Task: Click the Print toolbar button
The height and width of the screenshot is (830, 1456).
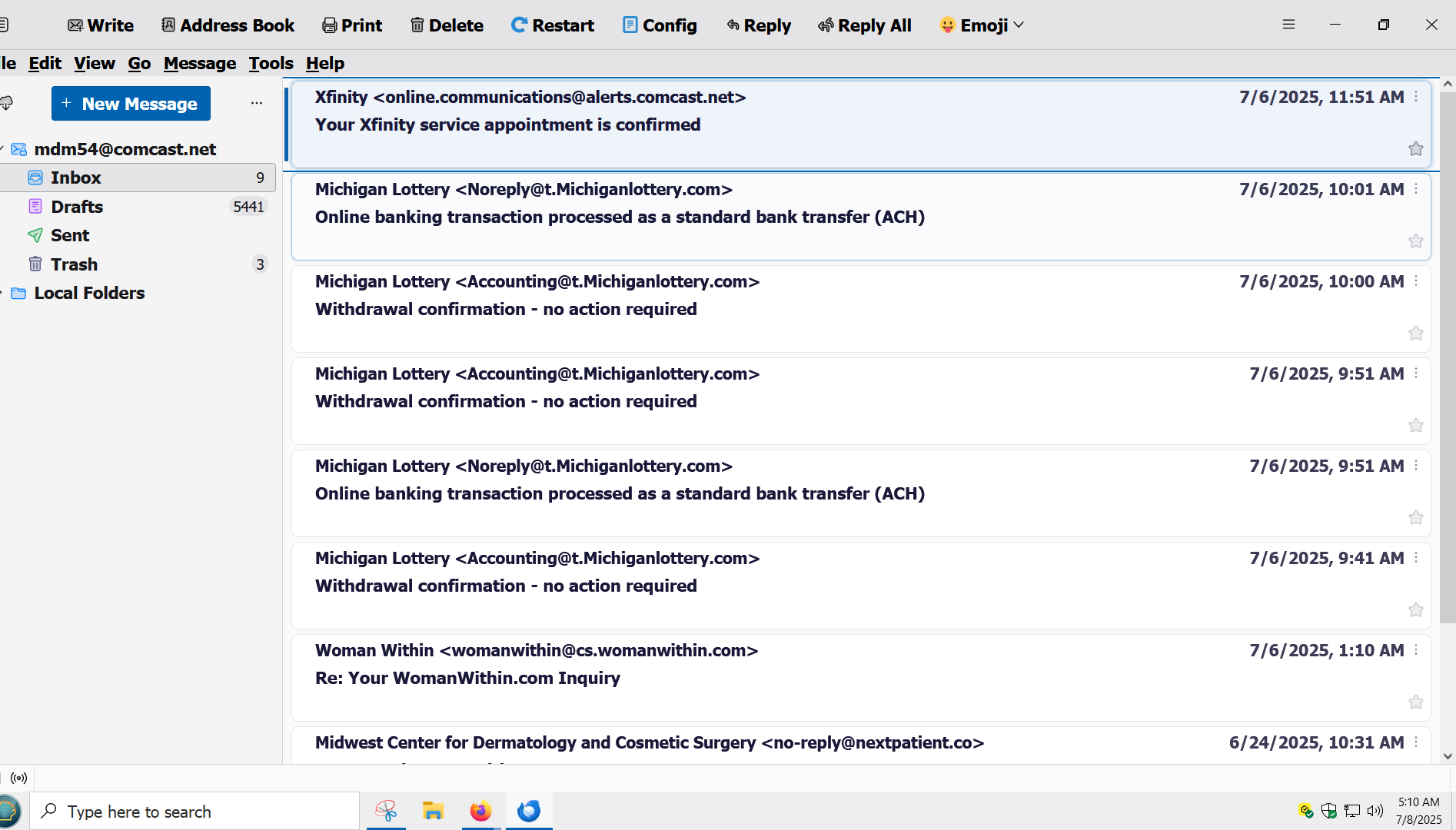Action: 352,25
